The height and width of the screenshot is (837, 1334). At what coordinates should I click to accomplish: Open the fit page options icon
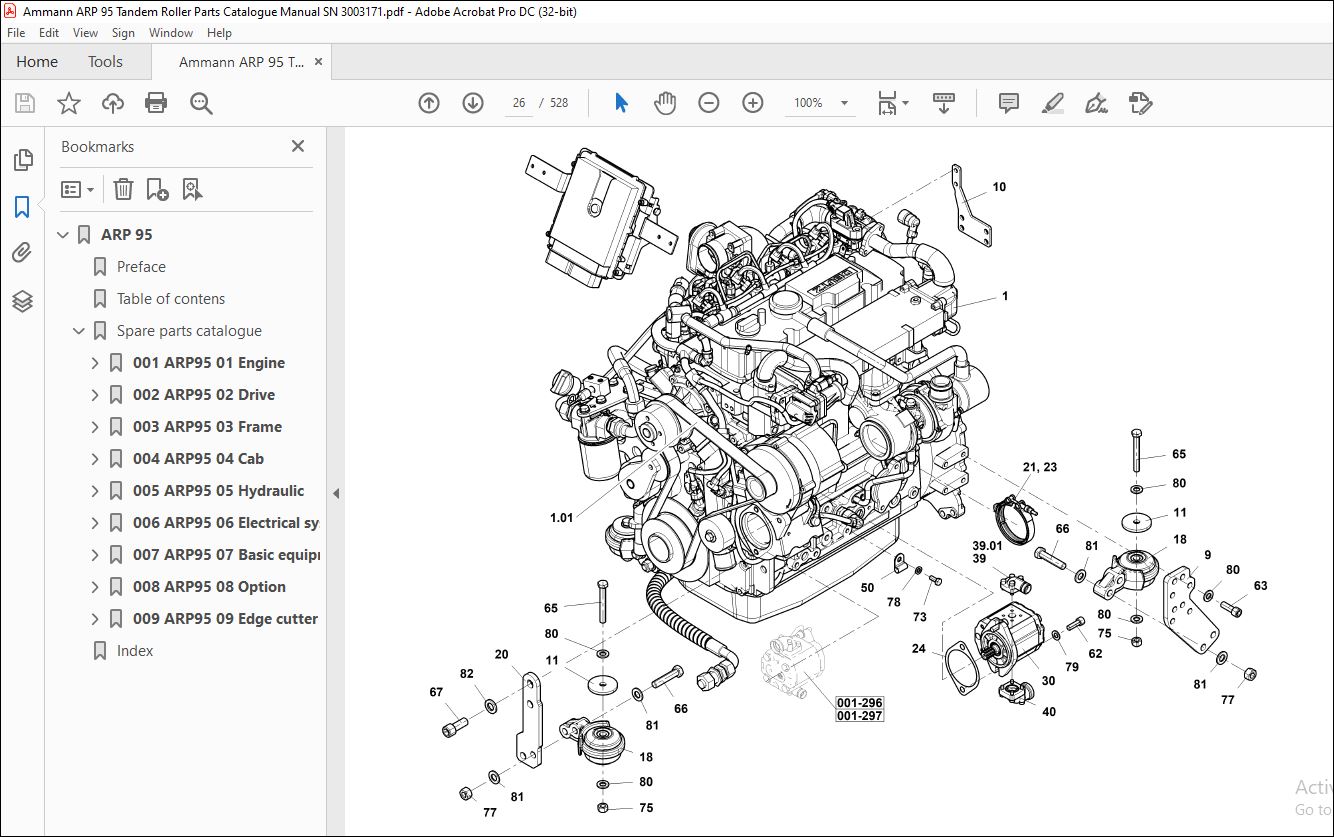[892, 103]
